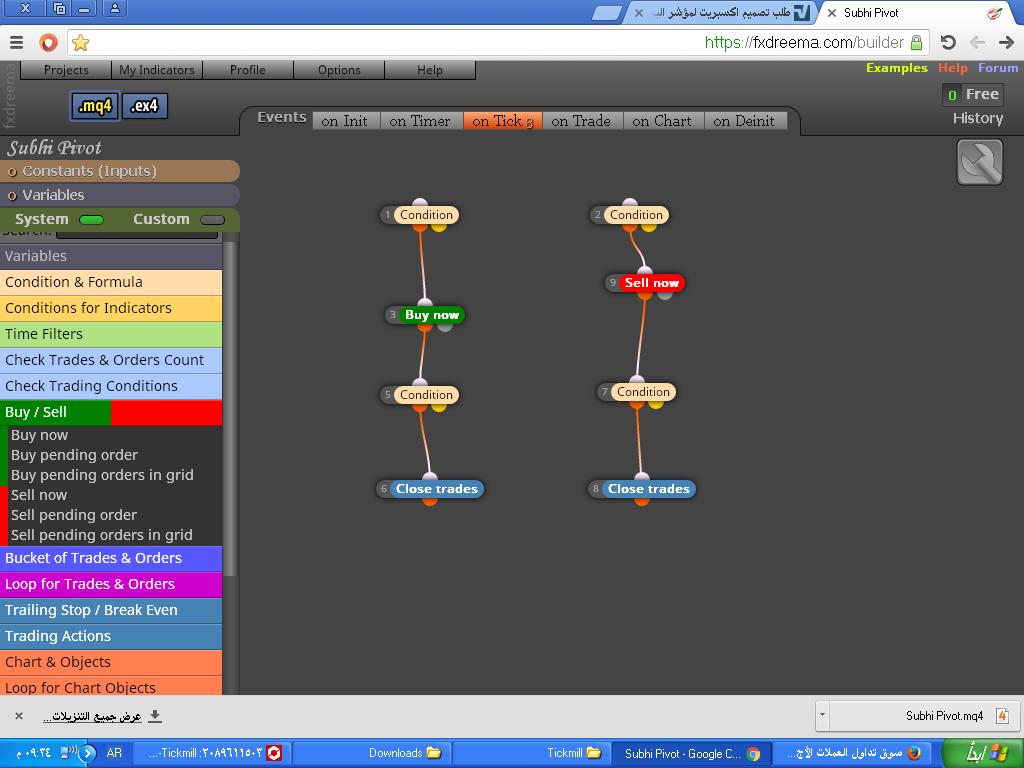Toggle the System blocks switch
1024x768 pixels.
[x=91, y=220]
